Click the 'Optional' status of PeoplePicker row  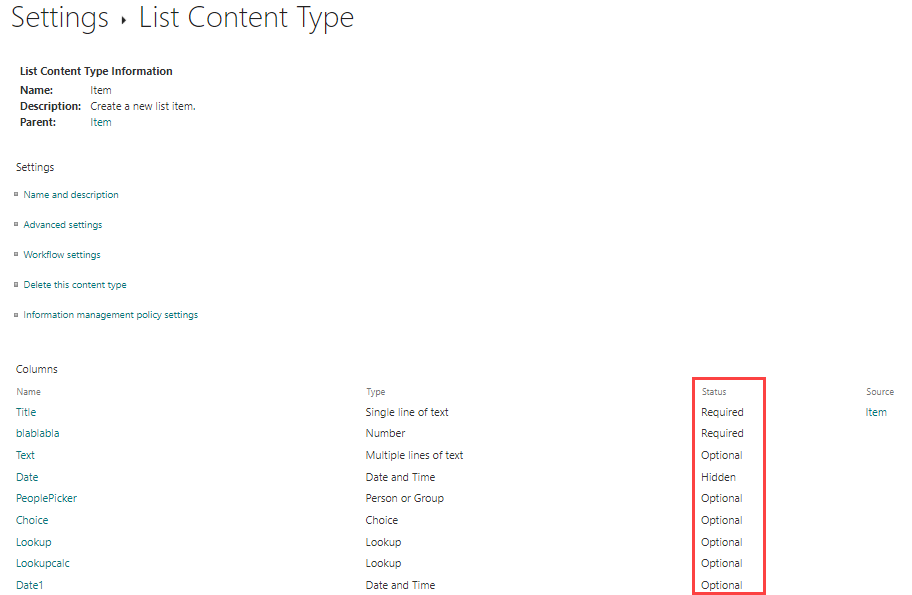click(722, 498)
